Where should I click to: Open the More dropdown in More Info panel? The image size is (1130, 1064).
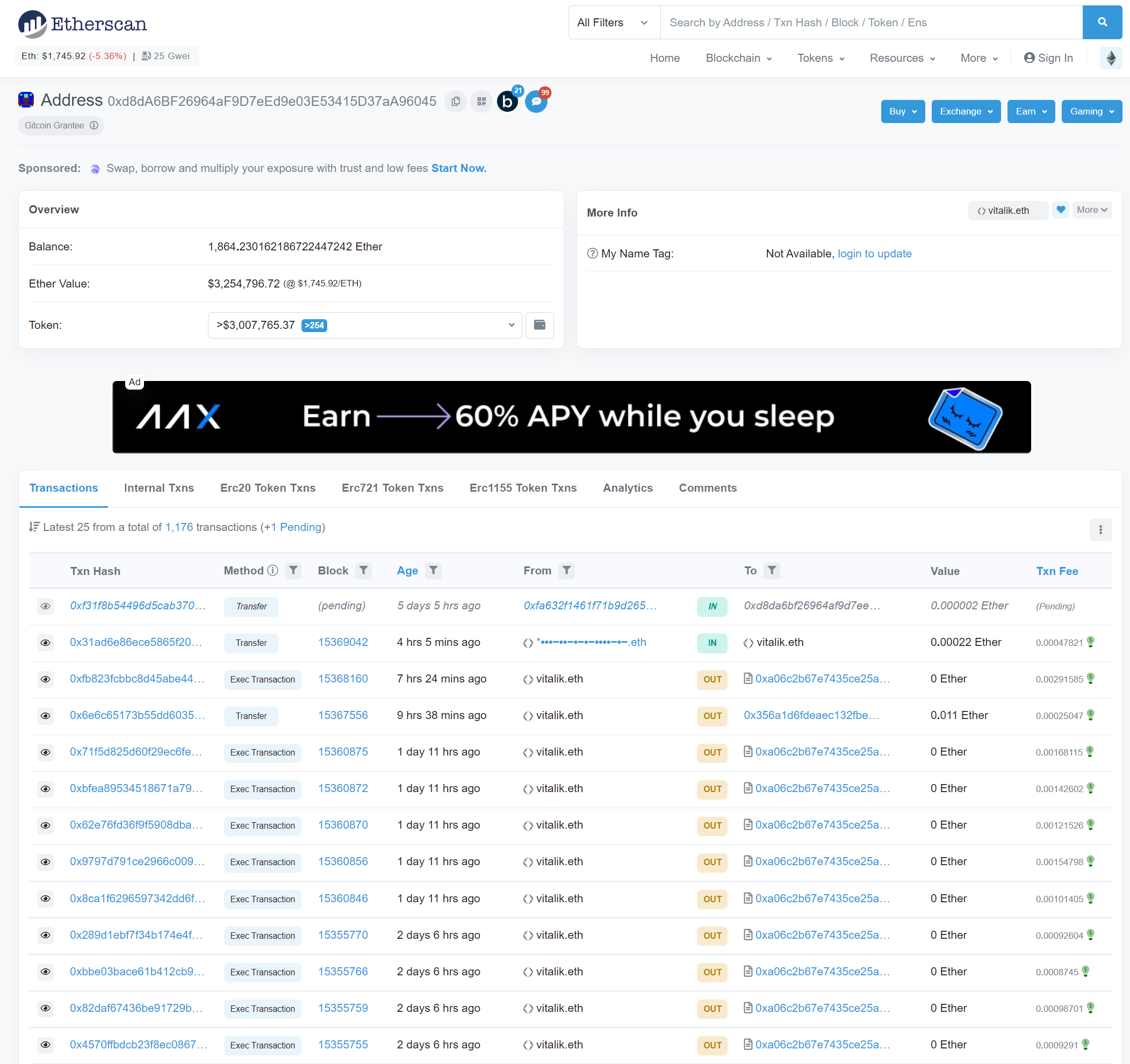point(1091,210)
